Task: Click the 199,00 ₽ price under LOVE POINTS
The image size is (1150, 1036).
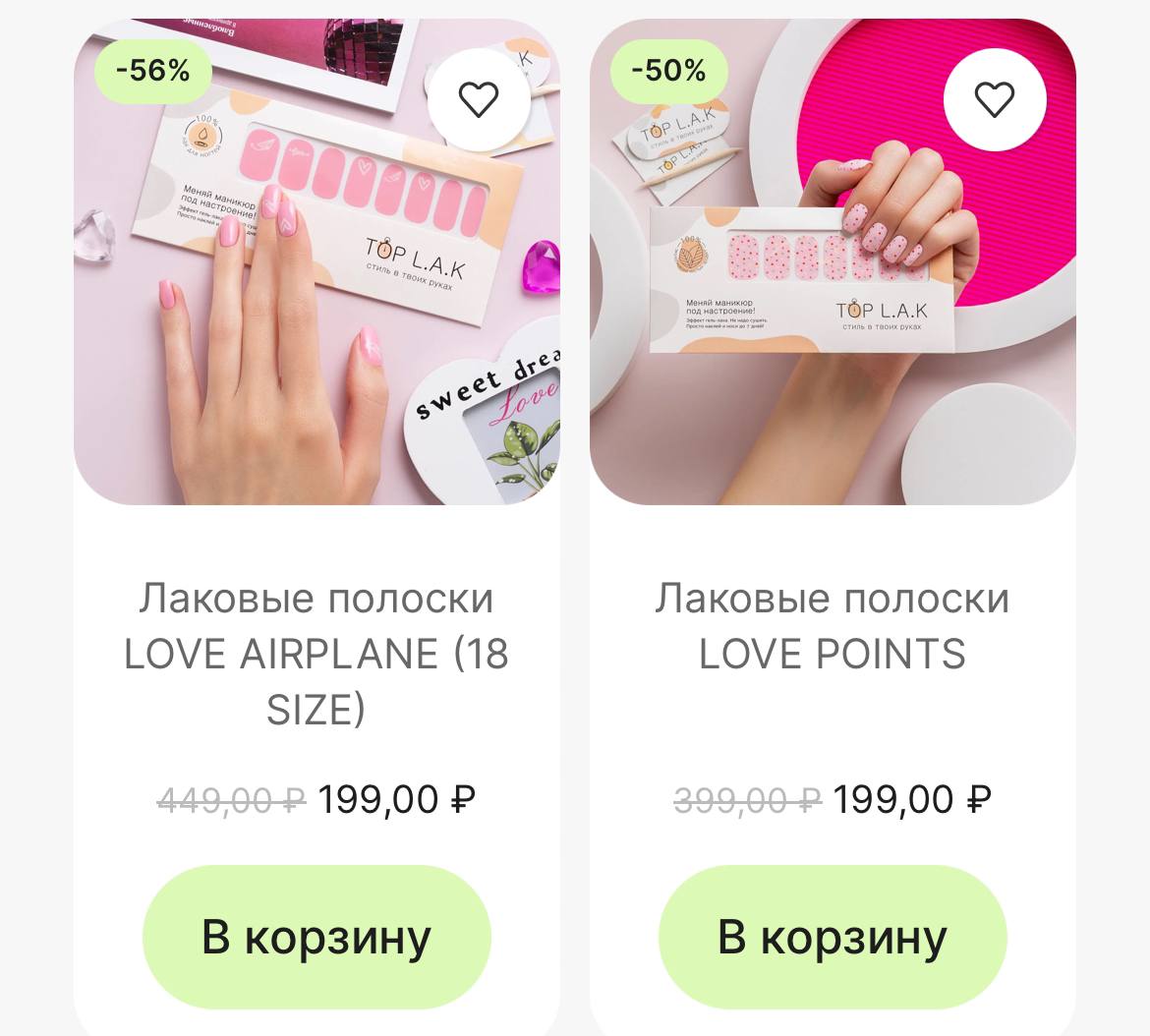Action: [912, 799]
